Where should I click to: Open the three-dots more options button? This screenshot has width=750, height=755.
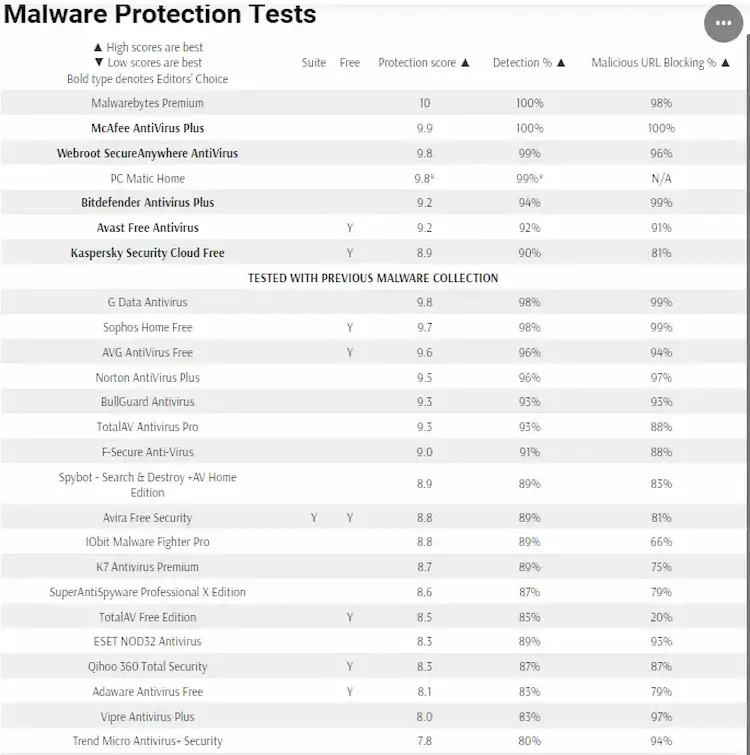(723, 23)
